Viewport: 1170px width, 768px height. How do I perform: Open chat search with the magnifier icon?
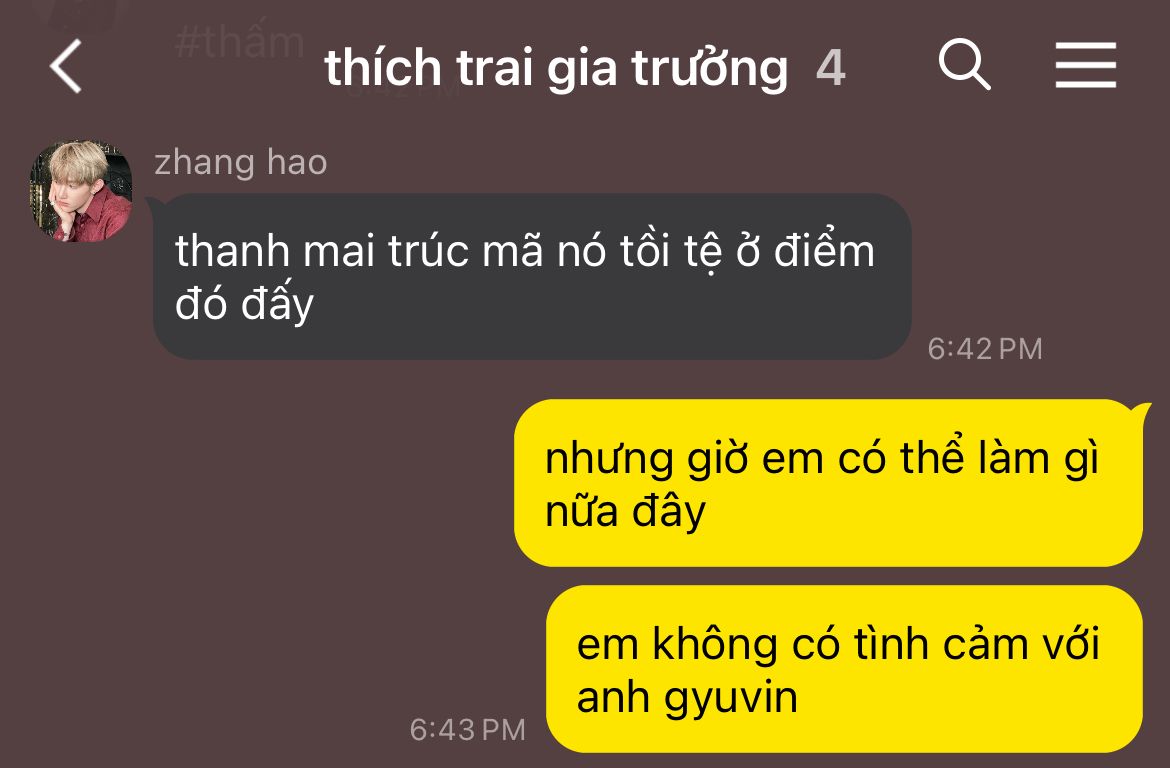[964, 64]
